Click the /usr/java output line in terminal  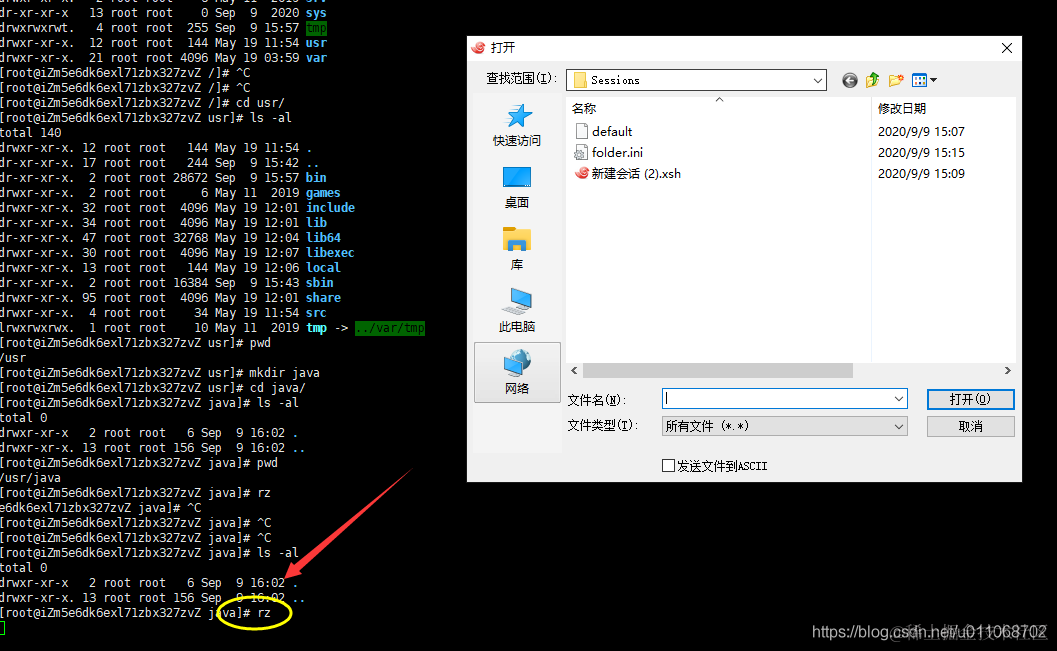tap(30, 478)
